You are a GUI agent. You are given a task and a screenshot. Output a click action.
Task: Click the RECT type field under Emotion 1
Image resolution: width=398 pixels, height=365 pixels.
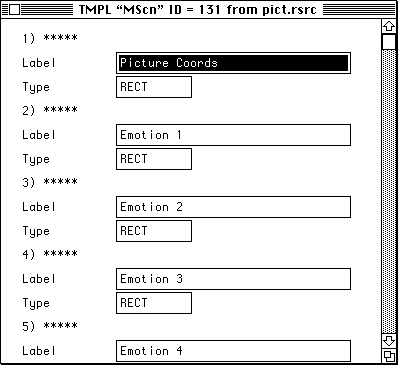pyautogui.click(x=154, y=159)
